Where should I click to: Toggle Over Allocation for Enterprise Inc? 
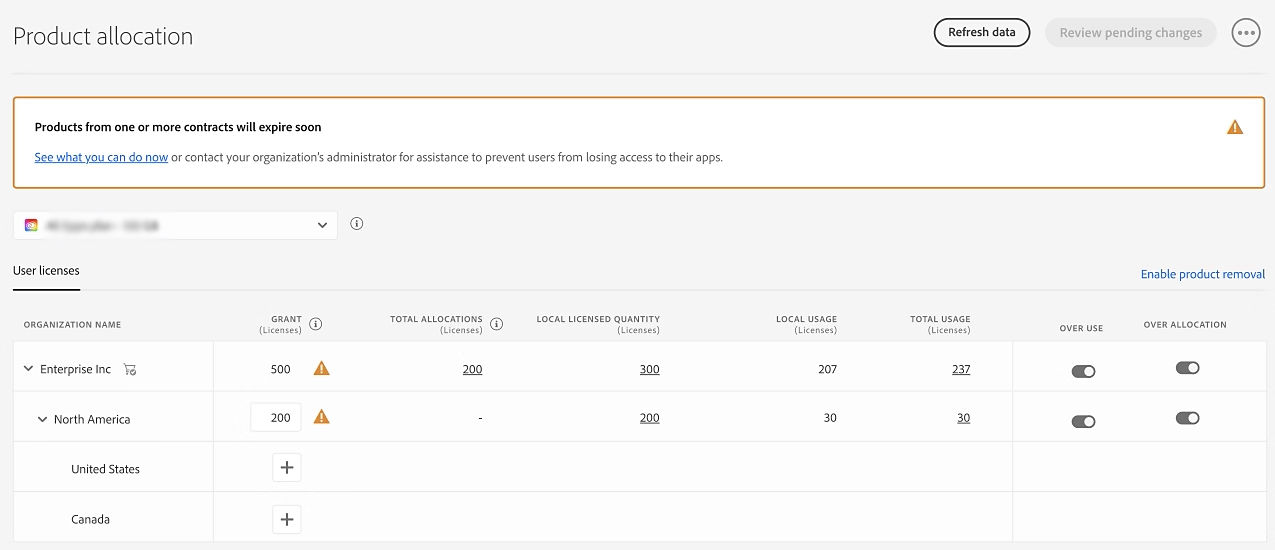point(1187,368)
